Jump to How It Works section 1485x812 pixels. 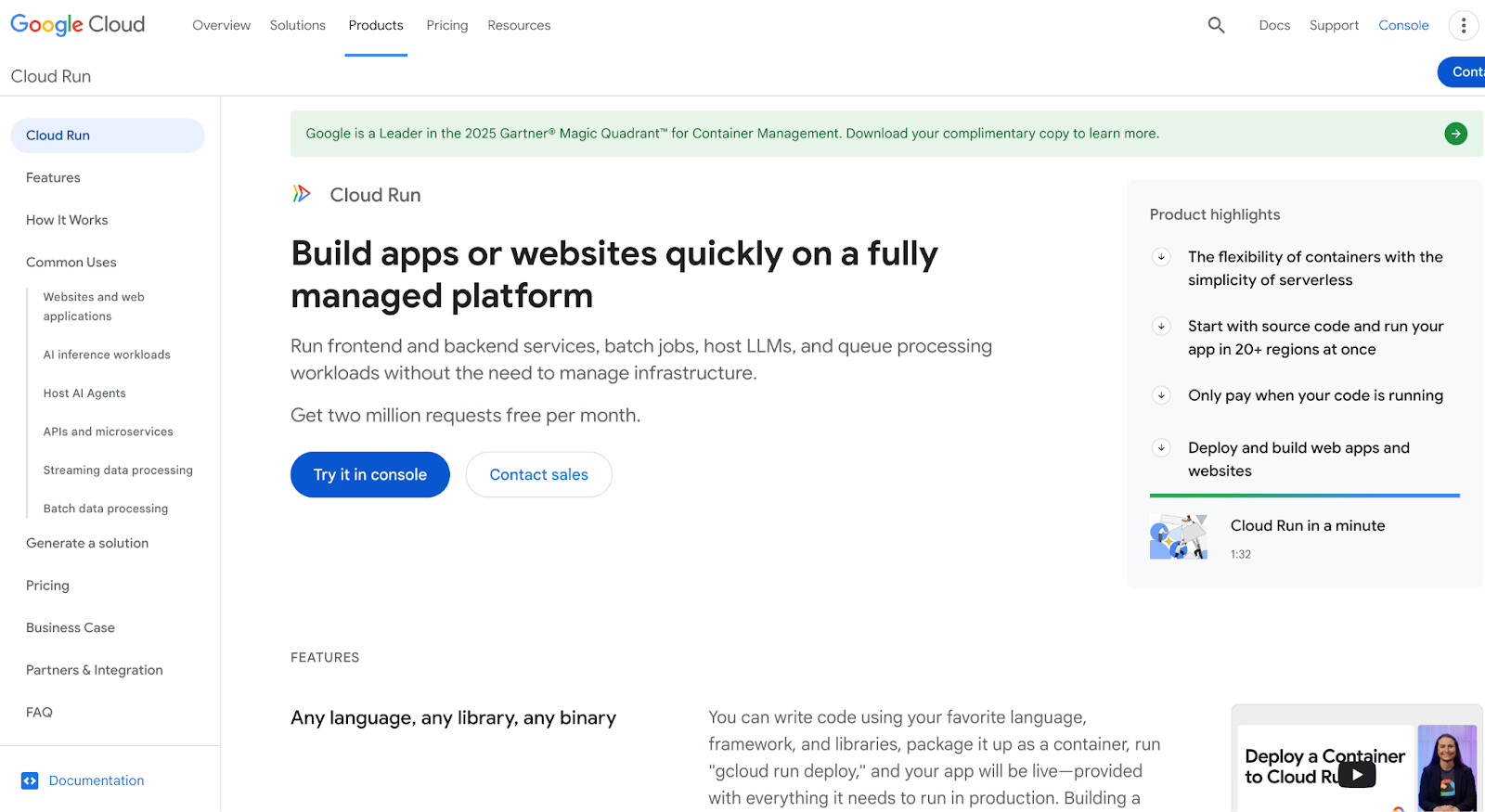[x=67, y=220]
